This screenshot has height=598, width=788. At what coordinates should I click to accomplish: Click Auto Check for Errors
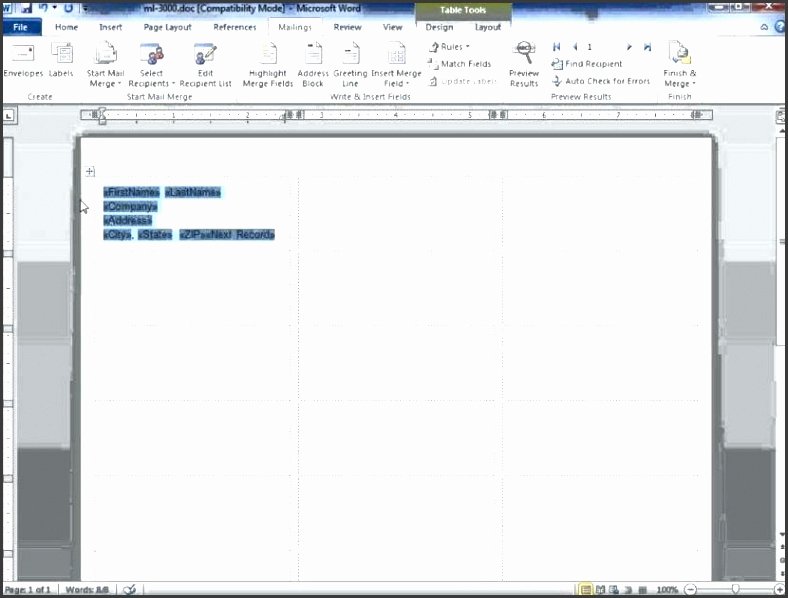pyautogui.click(x=601, y=81)
